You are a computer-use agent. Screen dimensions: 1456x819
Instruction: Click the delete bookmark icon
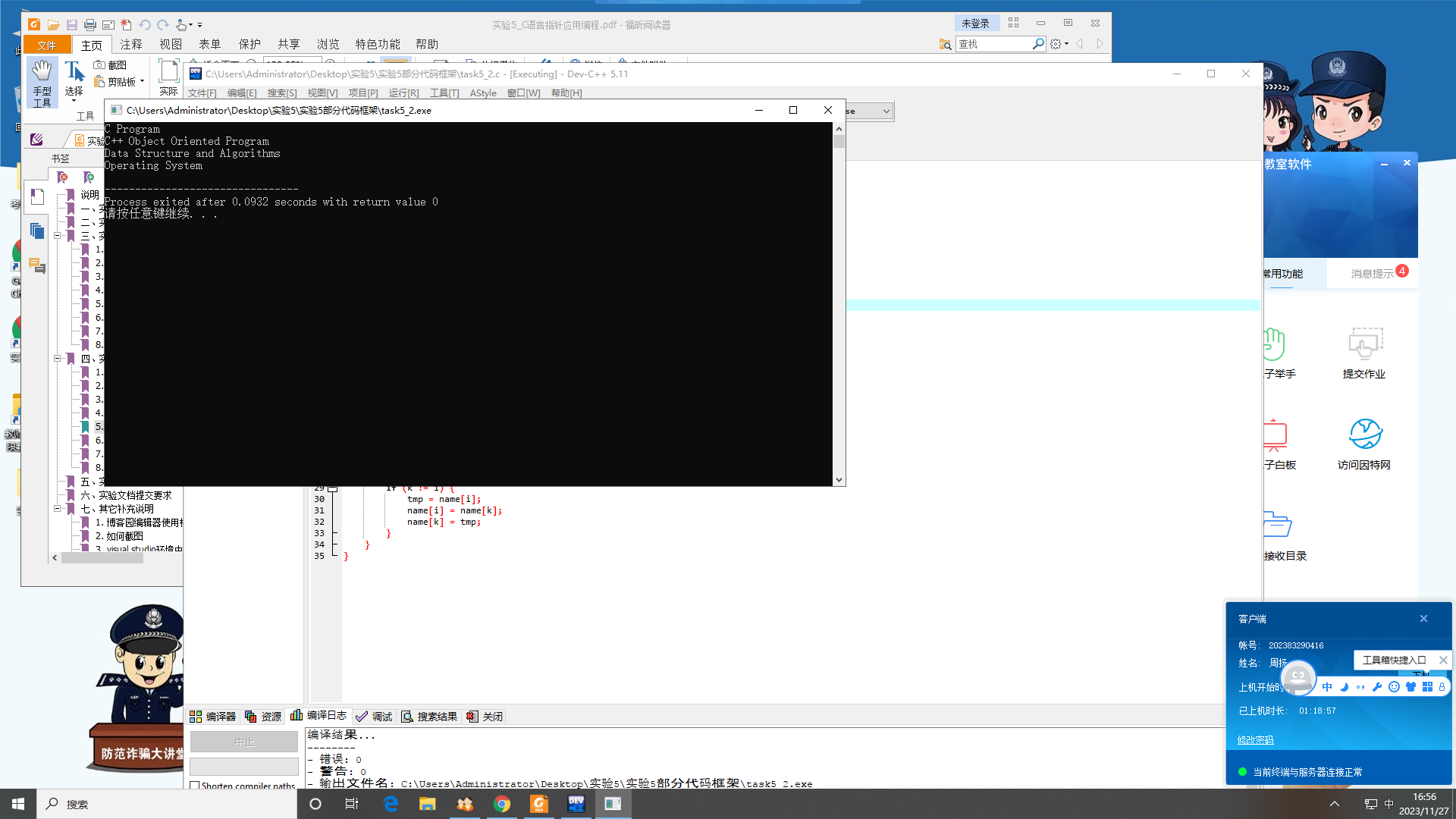[62, 177]
